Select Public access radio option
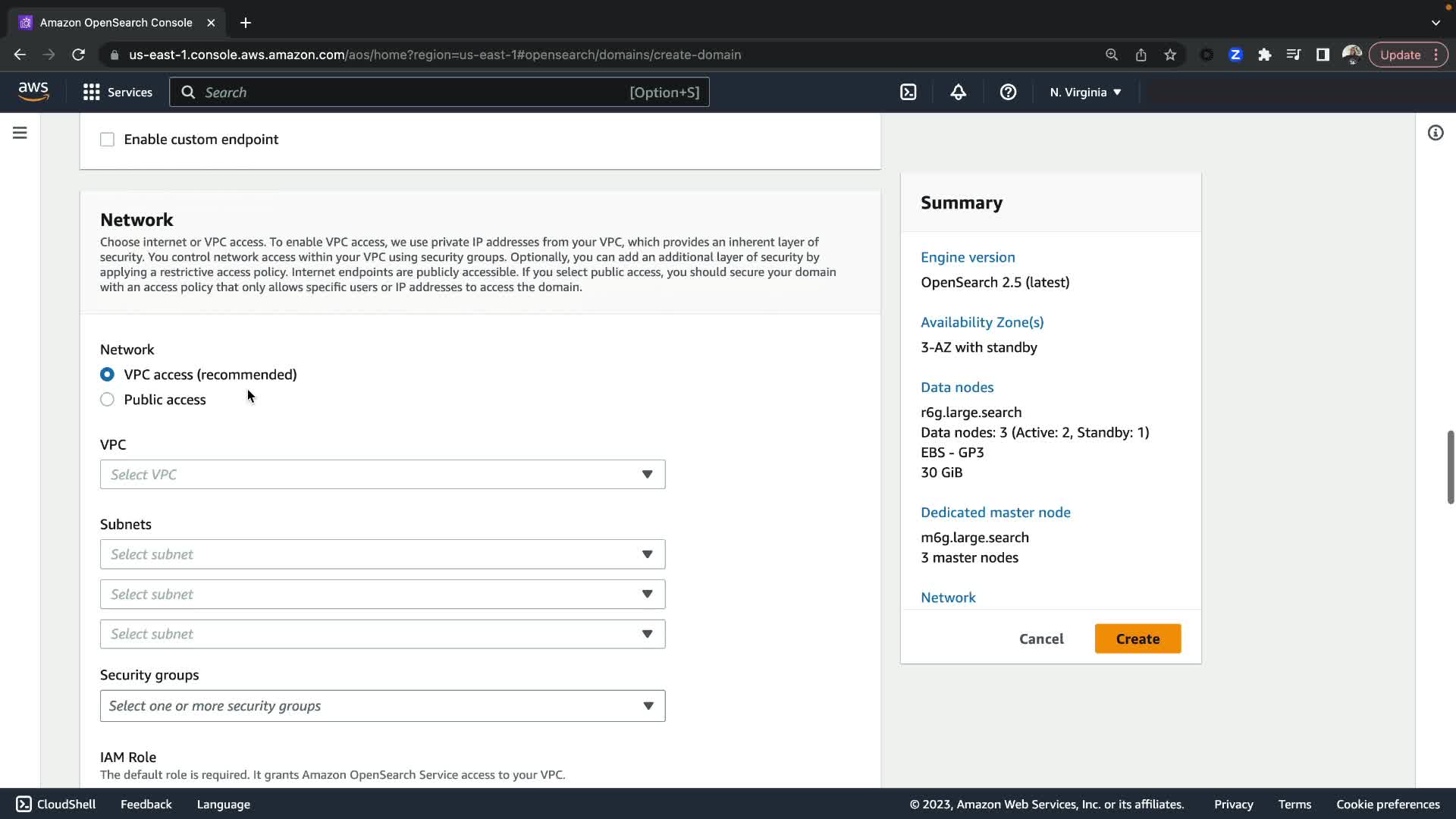1456x819 pixels. pos(107,400)
